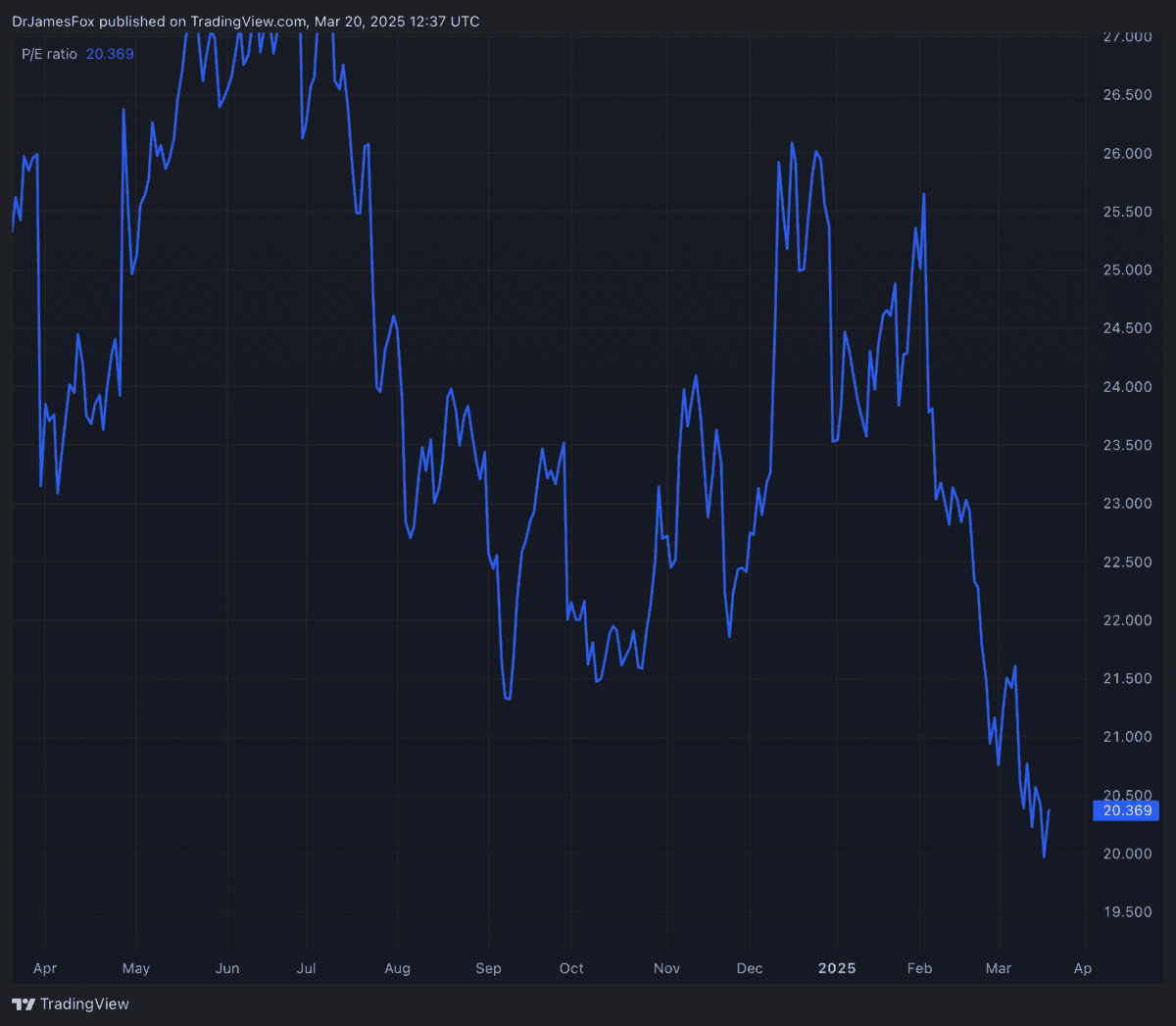Select the P/E ratio legend label
Image resolution: width=1176 pixels, height=1026 pixels.
[x=49, y=54]
